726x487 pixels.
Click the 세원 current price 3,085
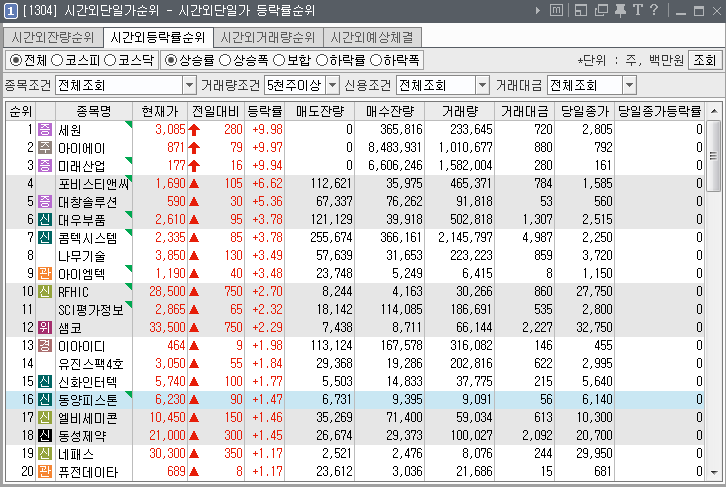tap(170, 129)
